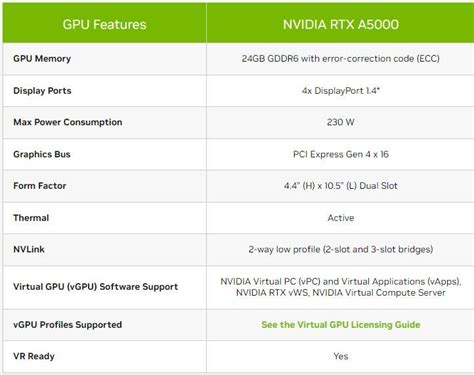This screenshot has height=375, width=474.
Task: Open the Virtual GPU Licensing Guide link
Action: 340,325
